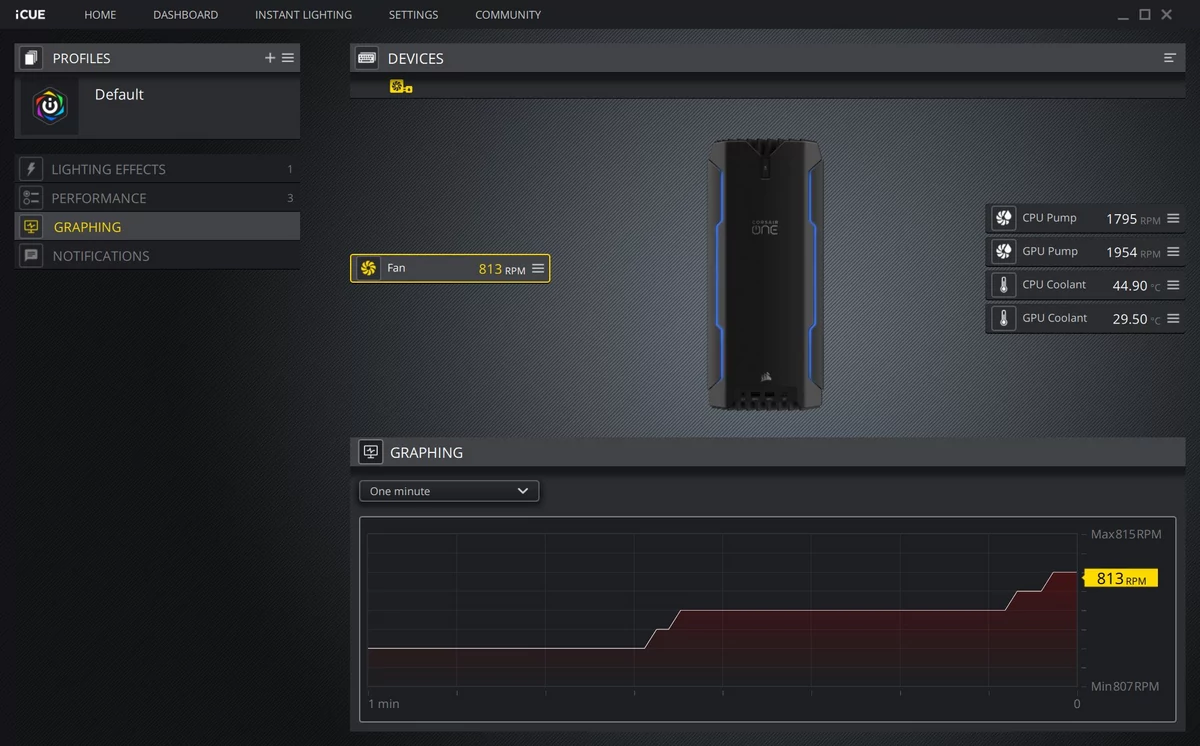Click the Lighting Effects count 1
The image size is (1200, 746).
pos(290,170)
